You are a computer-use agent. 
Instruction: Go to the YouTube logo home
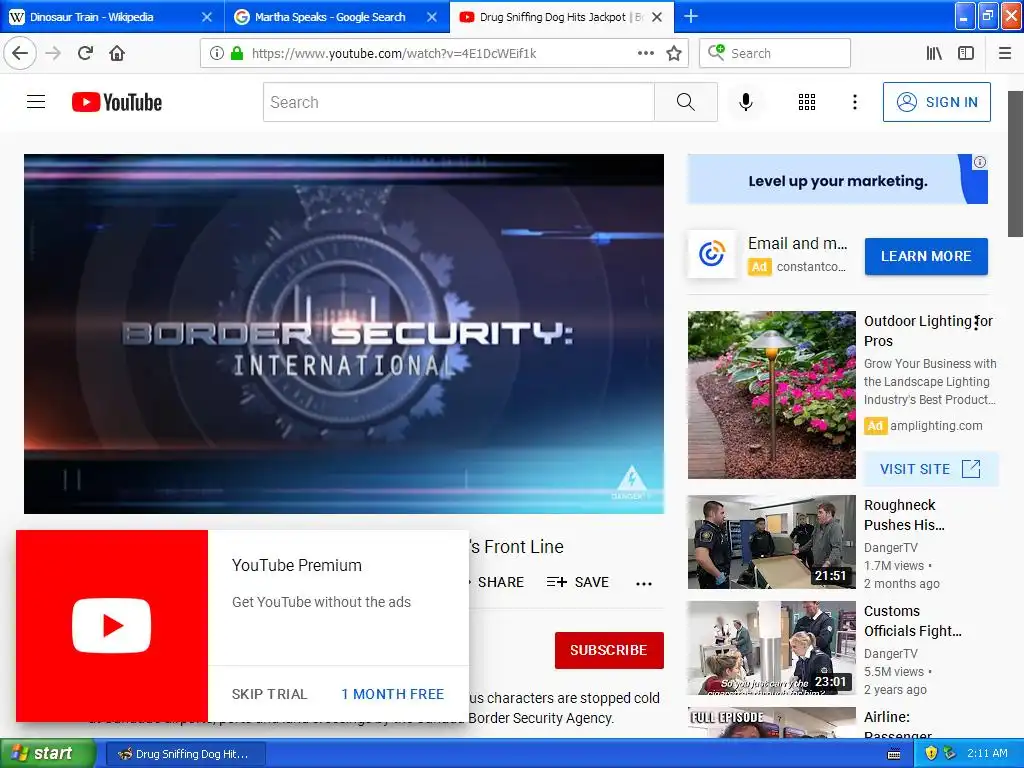point(117,102)
